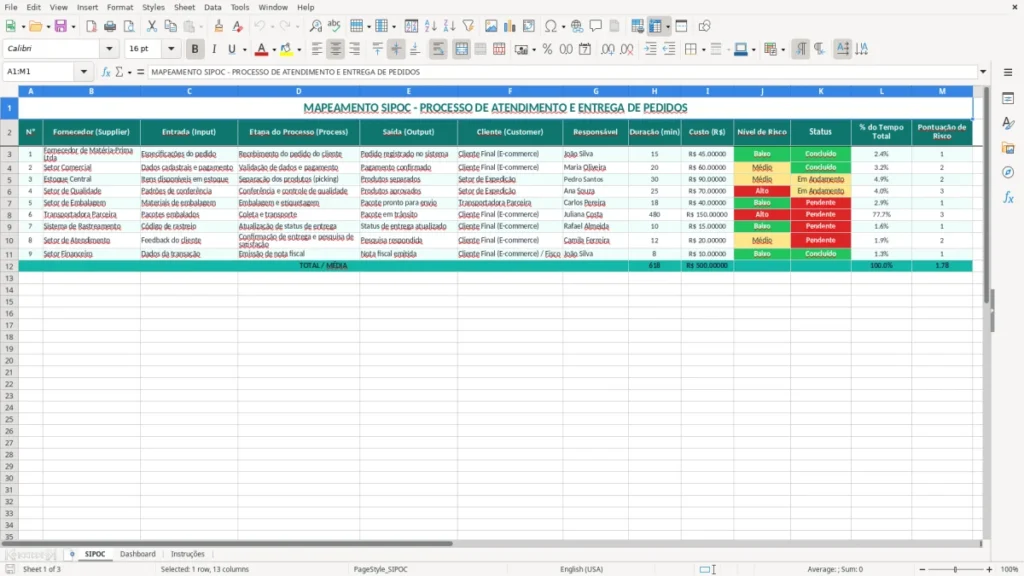Click the Clone formatting paintbrush icon
Image resolution: width=1024 pixels, height=576 pixels.
pos(218,26)
